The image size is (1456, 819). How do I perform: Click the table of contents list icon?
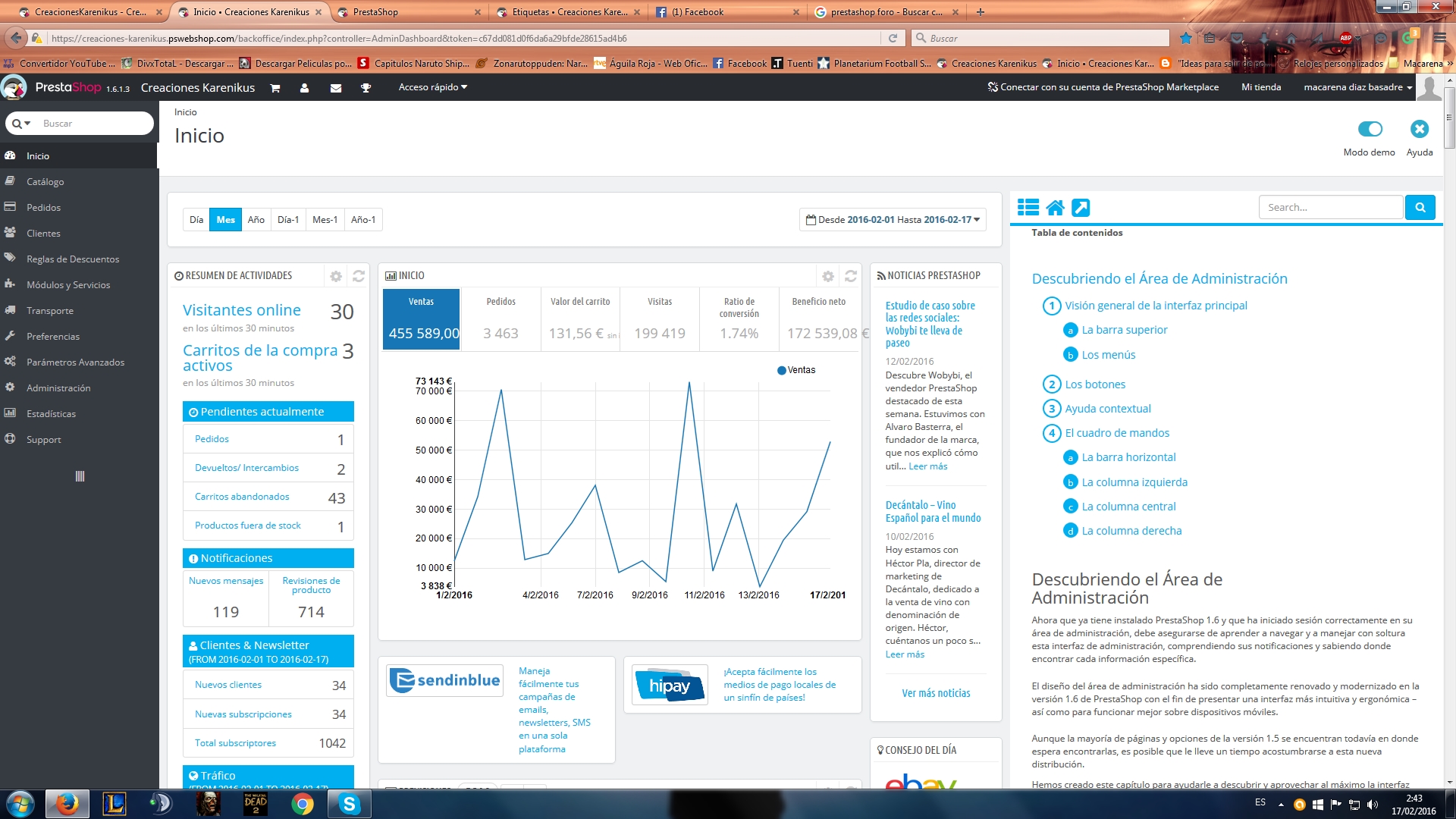[1028, 207]
